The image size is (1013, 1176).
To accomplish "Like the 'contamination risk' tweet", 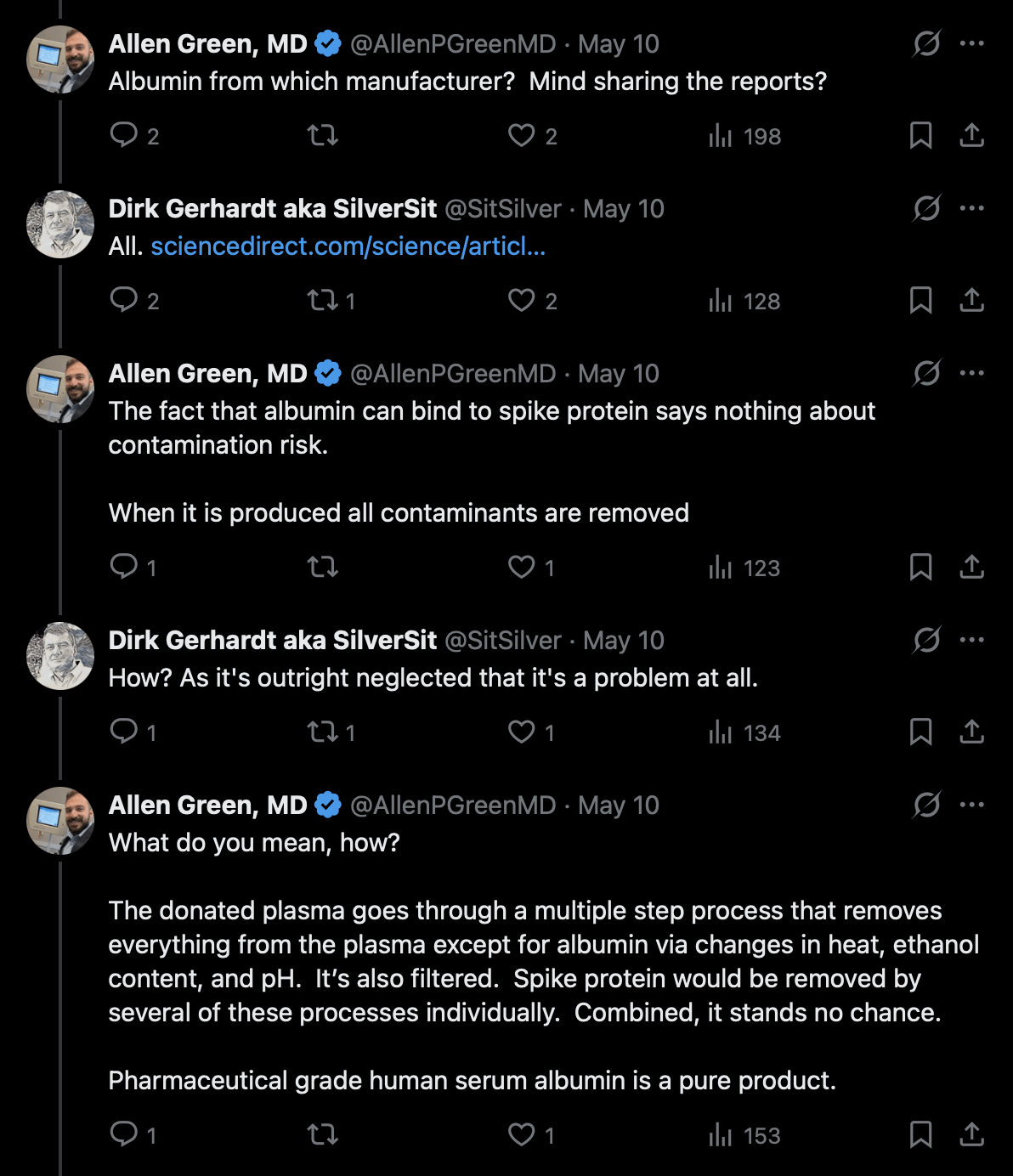I will 531,568.
